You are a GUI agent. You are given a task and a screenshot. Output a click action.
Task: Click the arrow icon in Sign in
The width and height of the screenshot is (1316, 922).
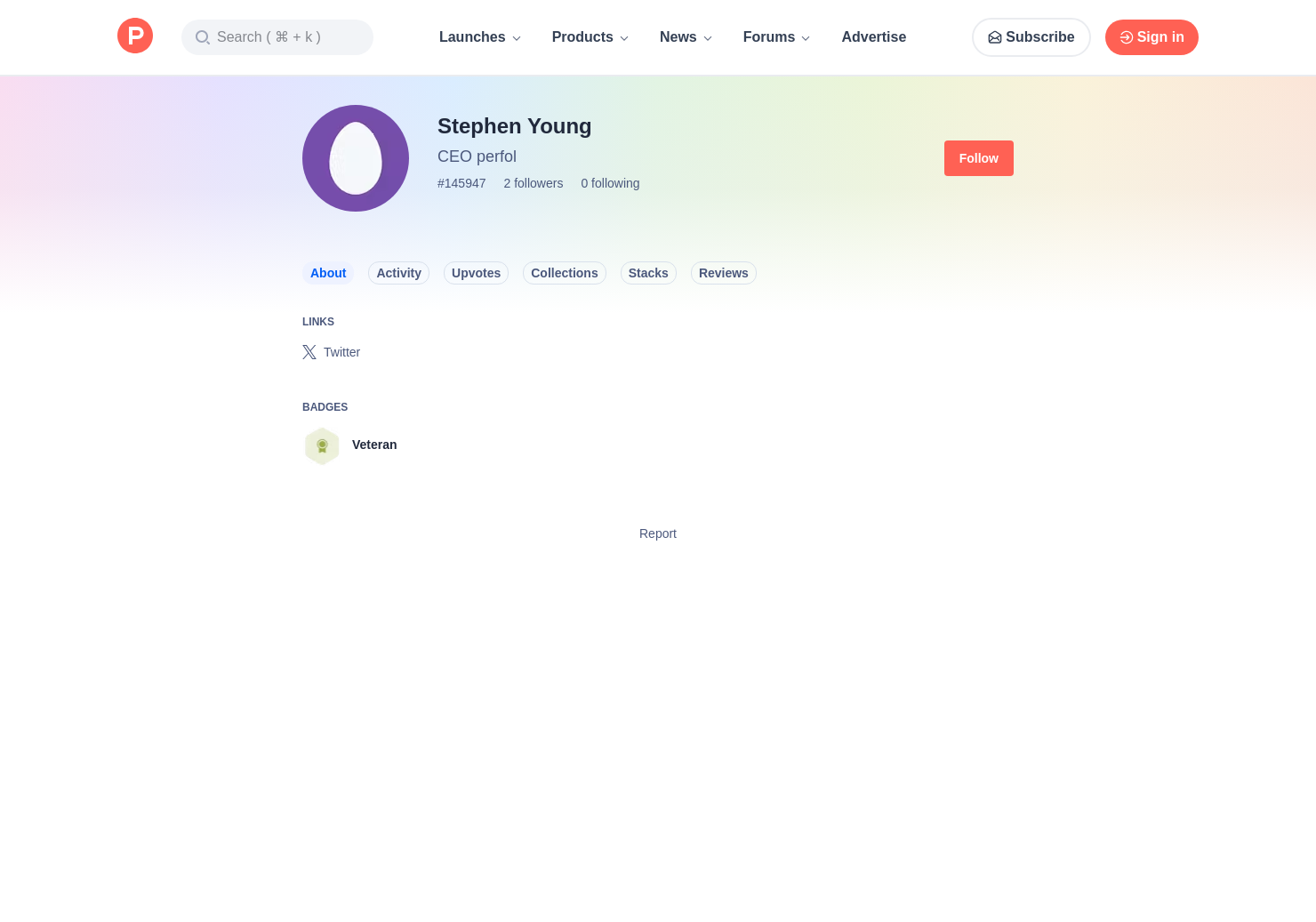(x=1126, y=37)
